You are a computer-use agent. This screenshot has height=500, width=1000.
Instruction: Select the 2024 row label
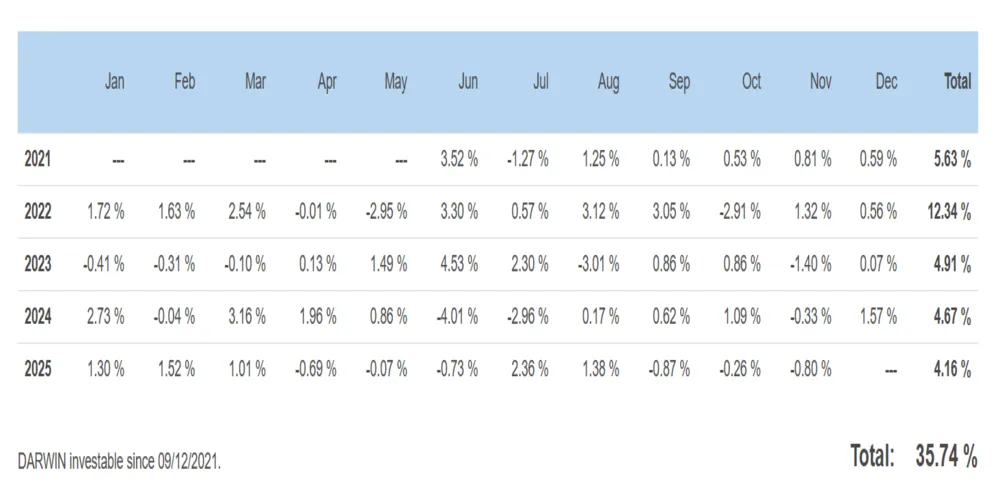click(38, 316)
